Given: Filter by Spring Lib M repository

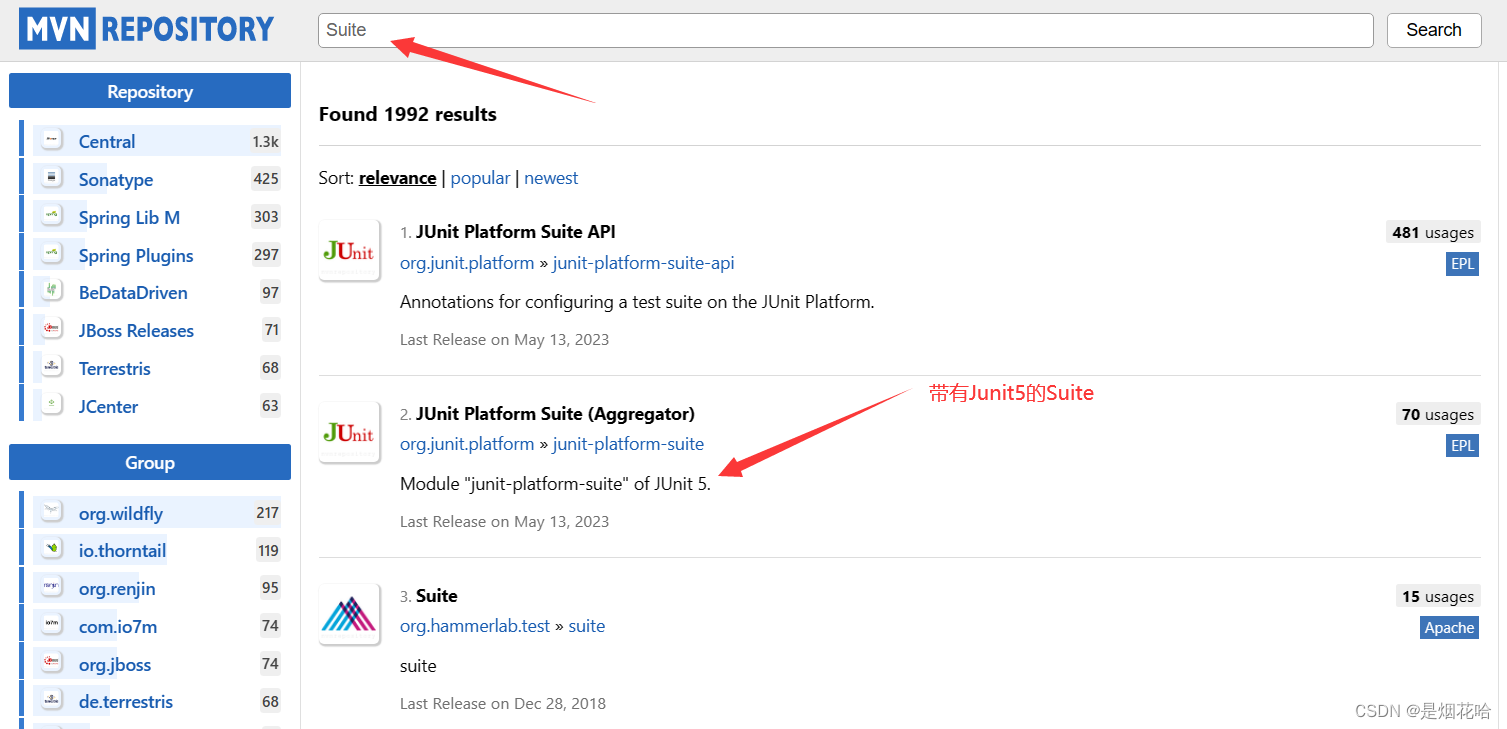Looking at the screenshot, I should coord(129,217).
